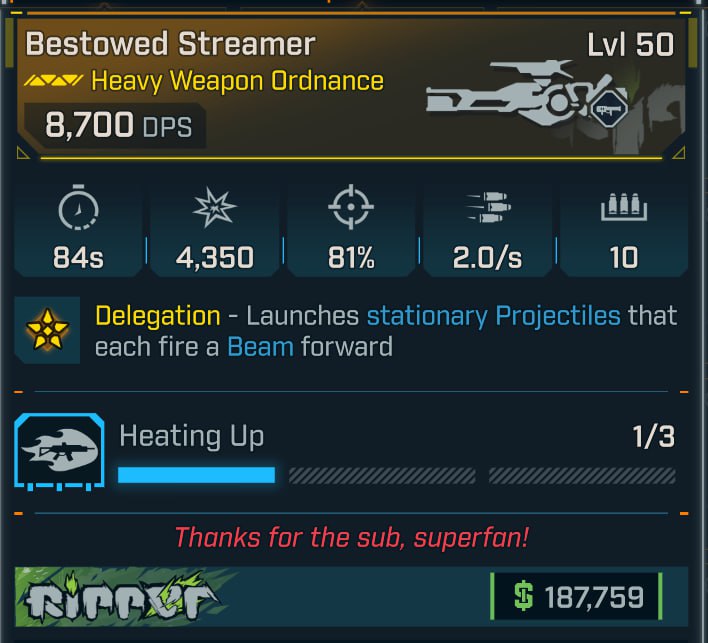The width and height of the screenshot is (708, 643).
Task: Click the damage burst star icon
Action: pos(214,207)
